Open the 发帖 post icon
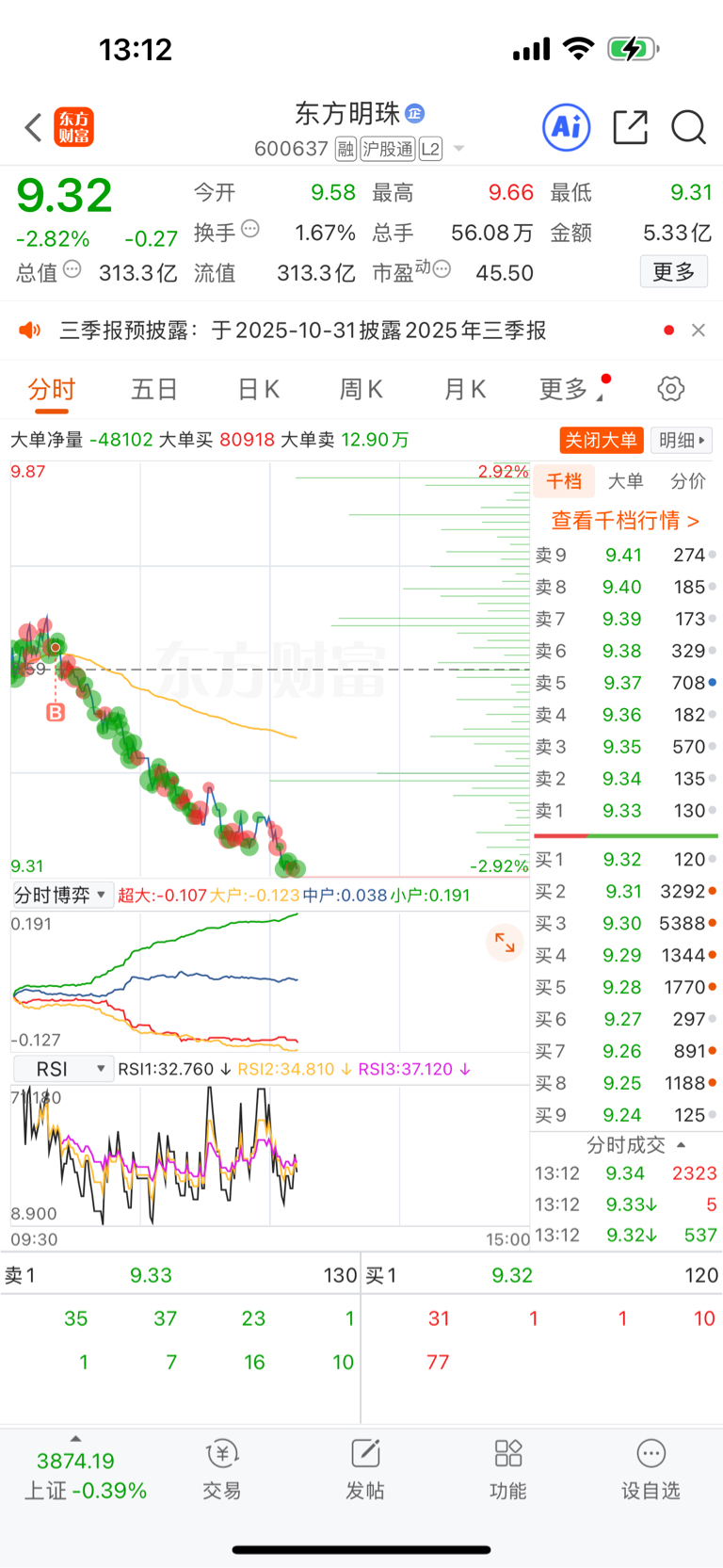The image size is (723, 1568). coord(365,1469)
